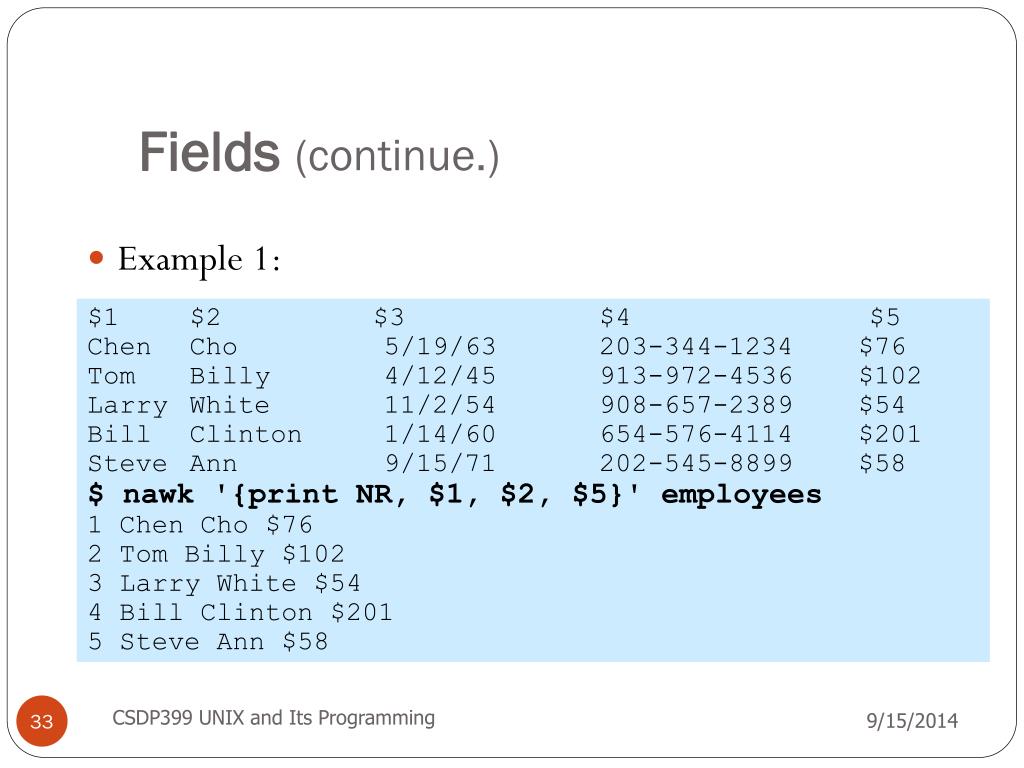1024x768 pixels.
Task: Click the $201 salary in Bill Clinton's input row
Action: coord(890,434)
